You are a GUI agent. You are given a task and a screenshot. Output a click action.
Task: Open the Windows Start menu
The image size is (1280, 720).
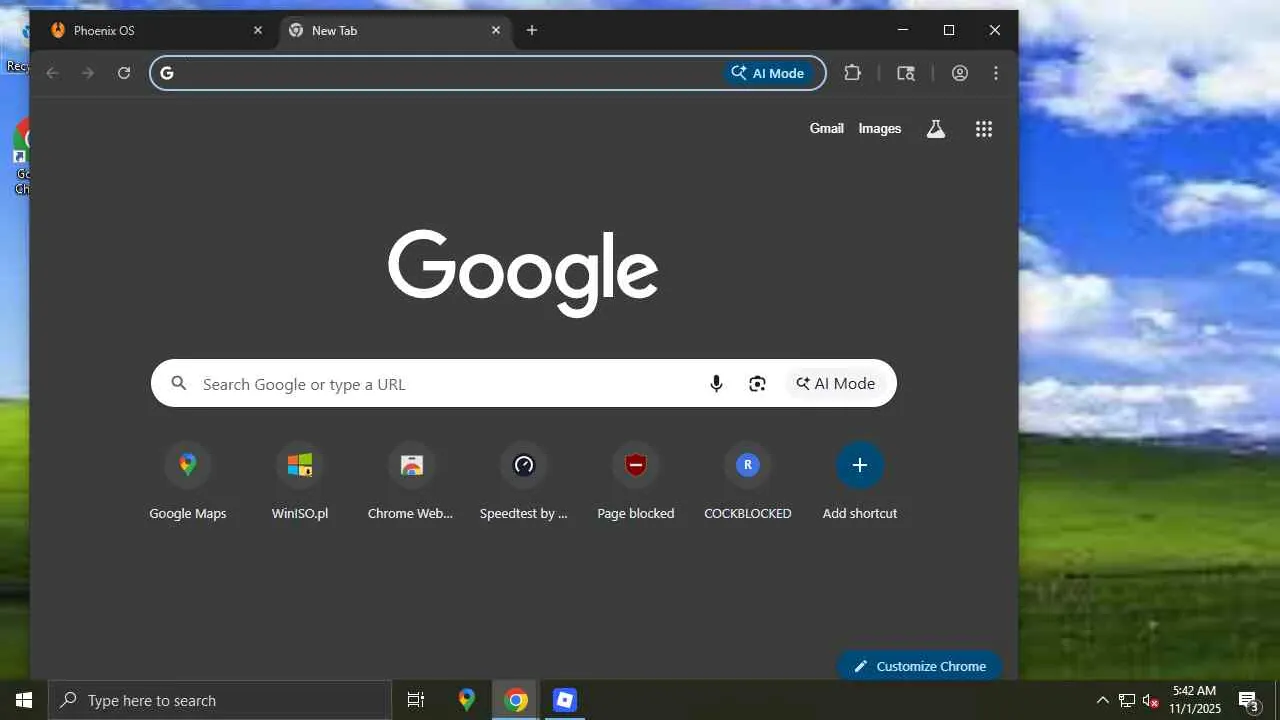24,700
